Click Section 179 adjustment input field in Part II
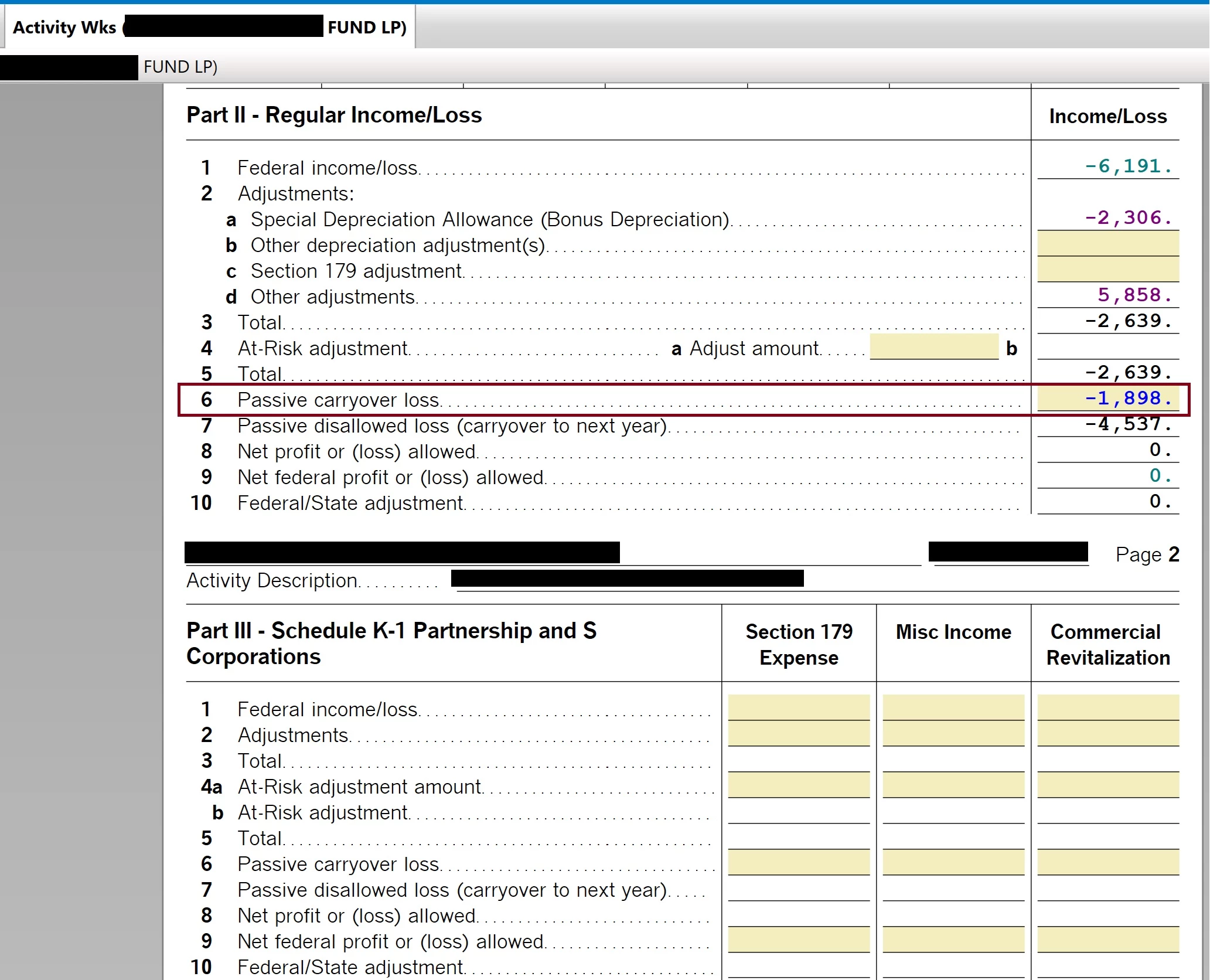This screenshot has width=1210, height=980. [x=1107, y=270]
